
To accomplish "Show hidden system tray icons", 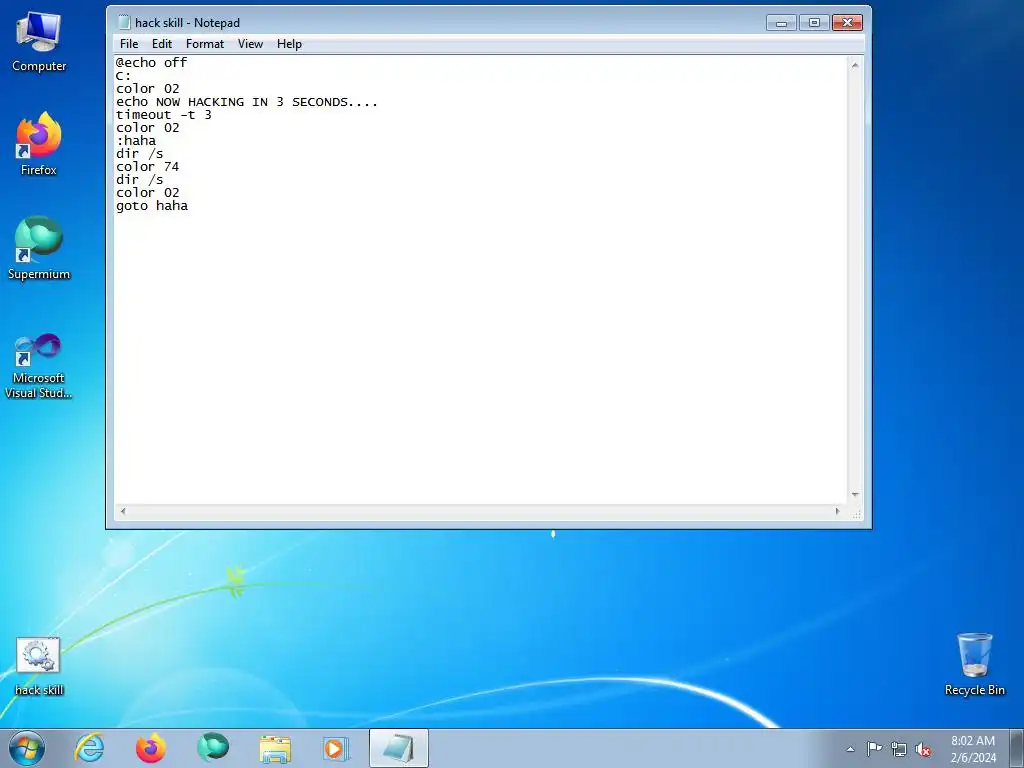I will [850, 749].
